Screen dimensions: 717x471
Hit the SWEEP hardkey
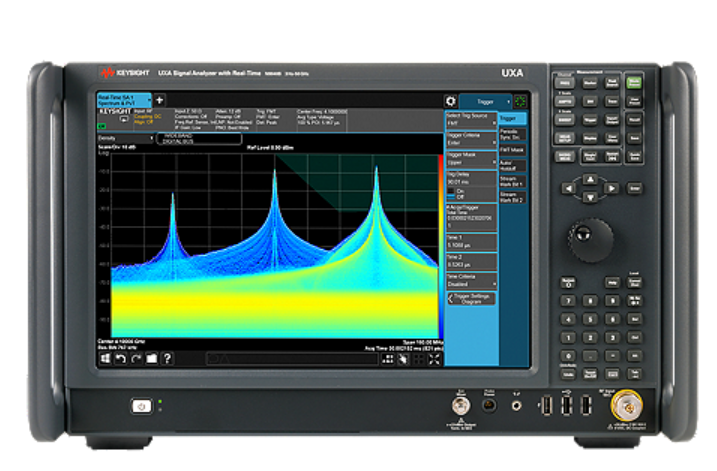[x=565, y=120]
